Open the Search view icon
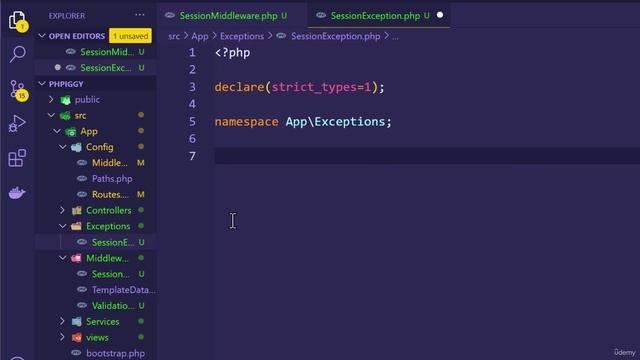This screenshot has width=640, height=360. coord(17,53)
